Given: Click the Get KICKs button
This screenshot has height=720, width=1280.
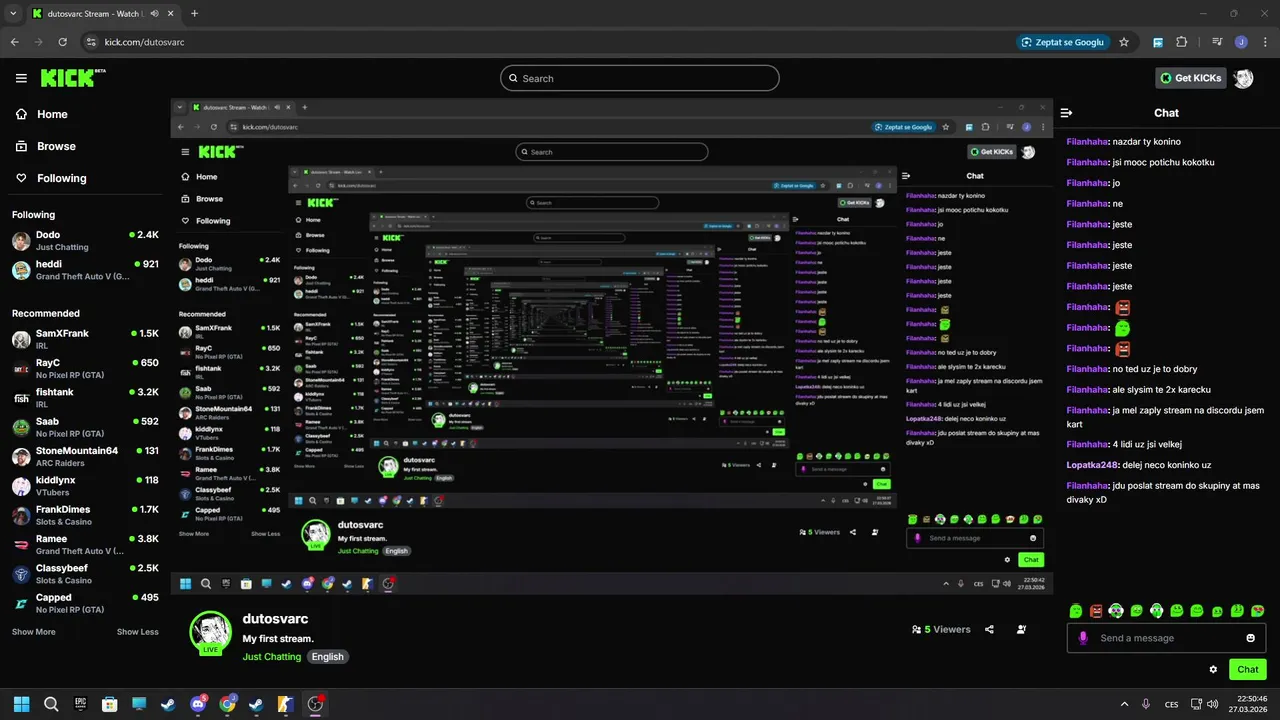Looking at the screenshot, I should 1190,78.
